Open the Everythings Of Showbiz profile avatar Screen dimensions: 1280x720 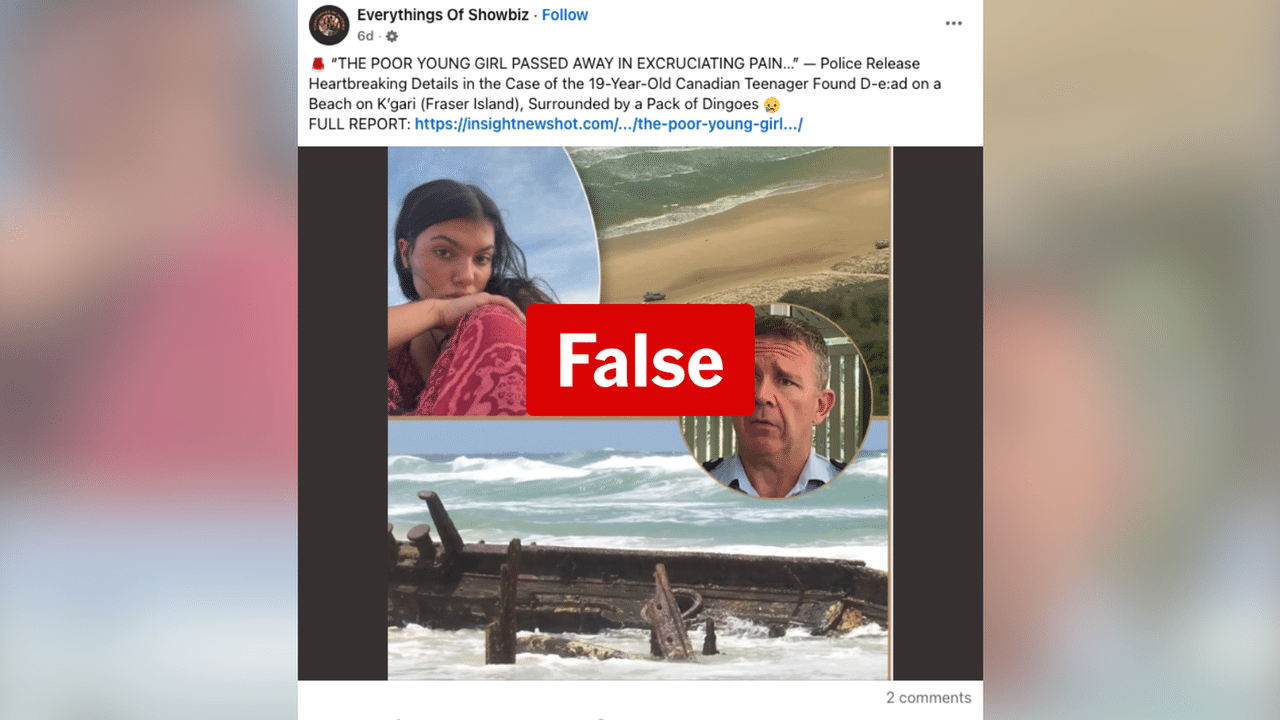coord(329,25)
